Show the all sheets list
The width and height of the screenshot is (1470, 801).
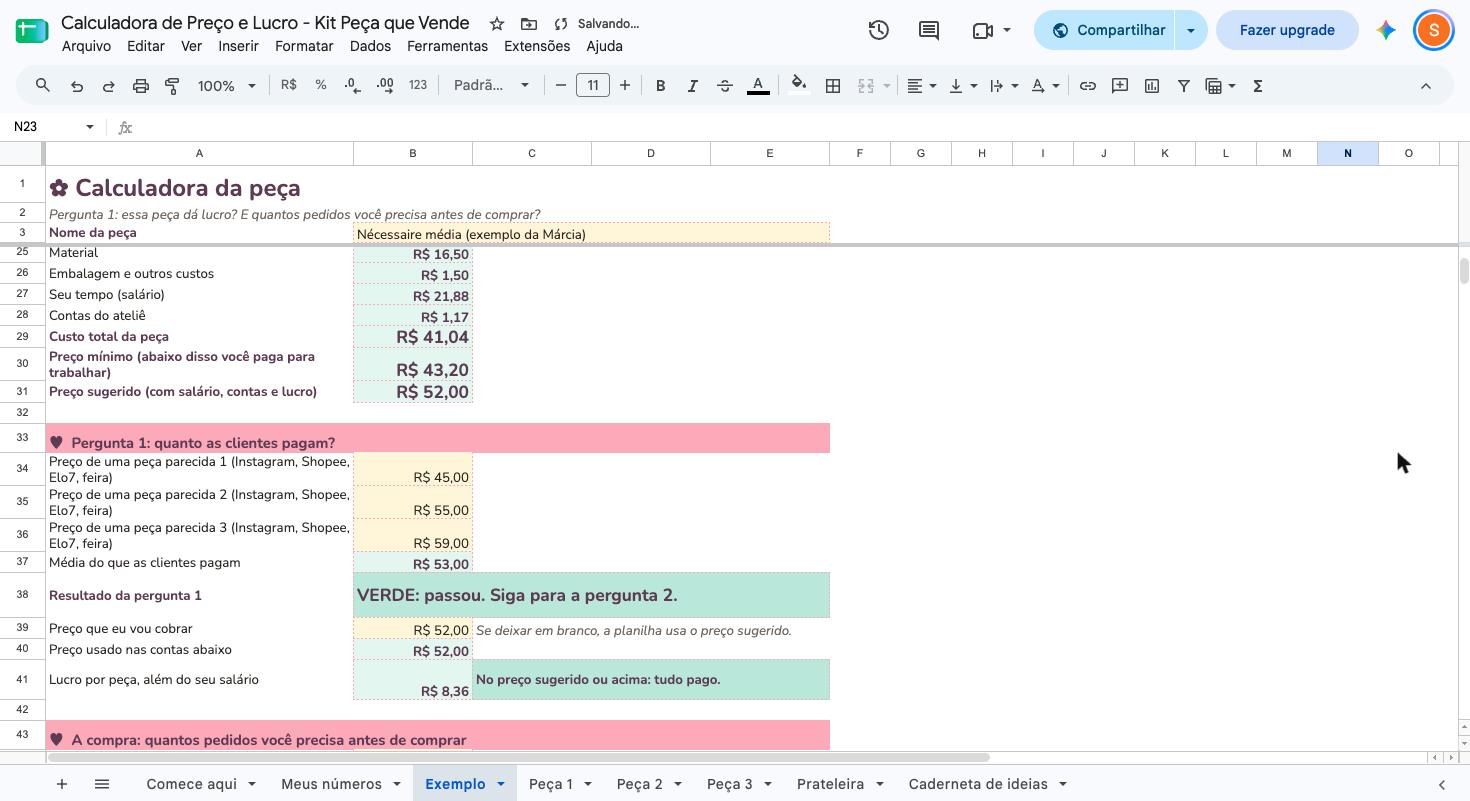pyautogui.click(x=102, y=784)
